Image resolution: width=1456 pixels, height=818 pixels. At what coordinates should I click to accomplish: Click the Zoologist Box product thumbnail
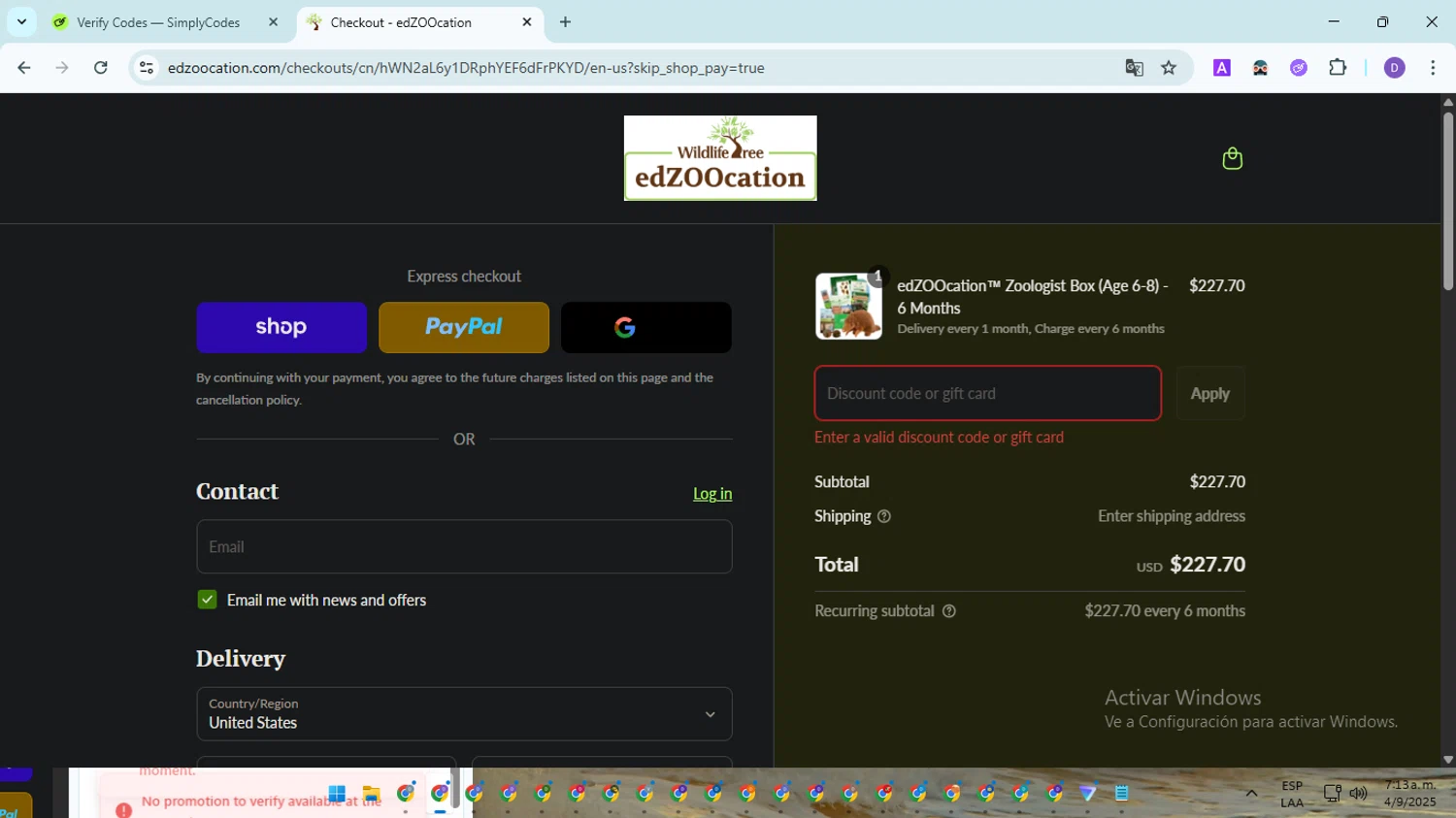pyautogui.click(x=848, y=306)
